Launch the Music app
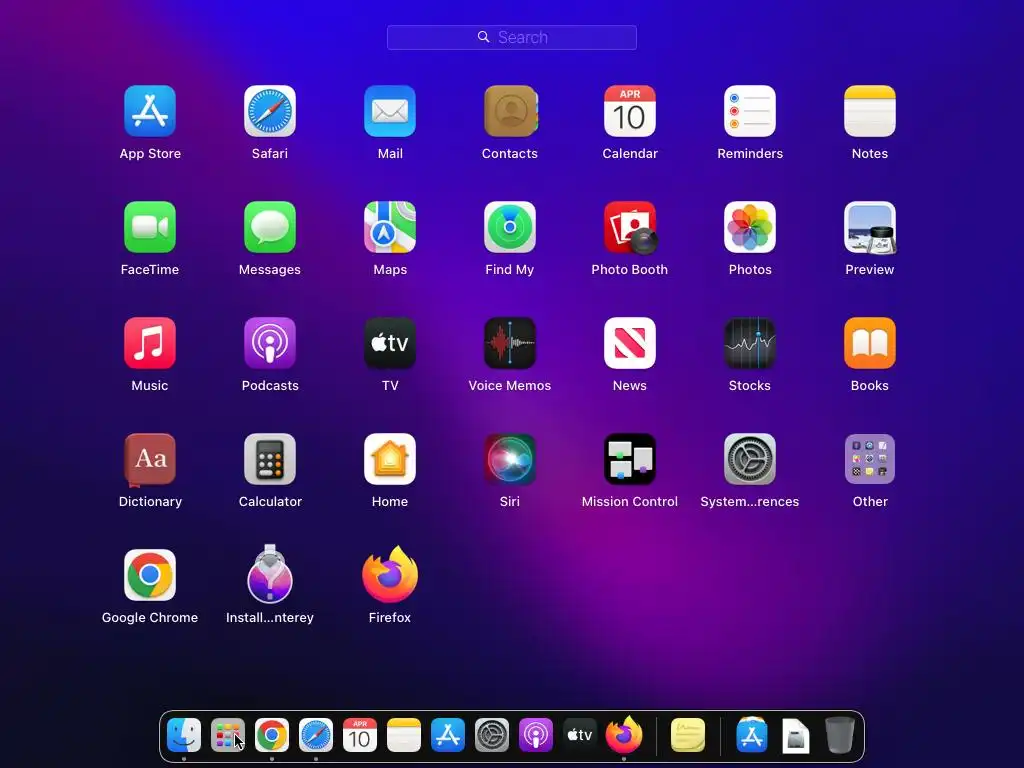Viewport: 1024px width, 768px height. 150,343
